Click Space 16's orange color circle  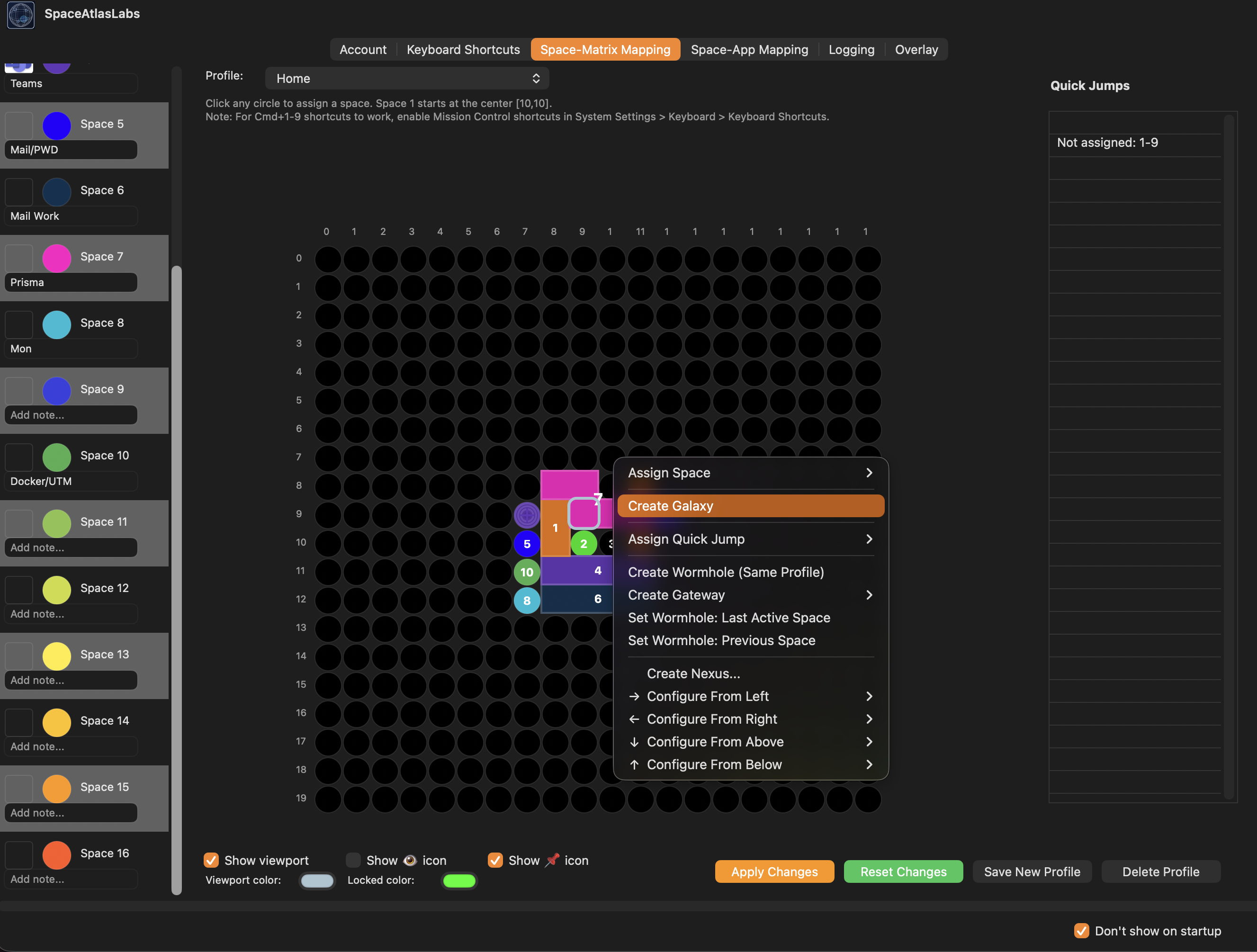pos(56,855)
